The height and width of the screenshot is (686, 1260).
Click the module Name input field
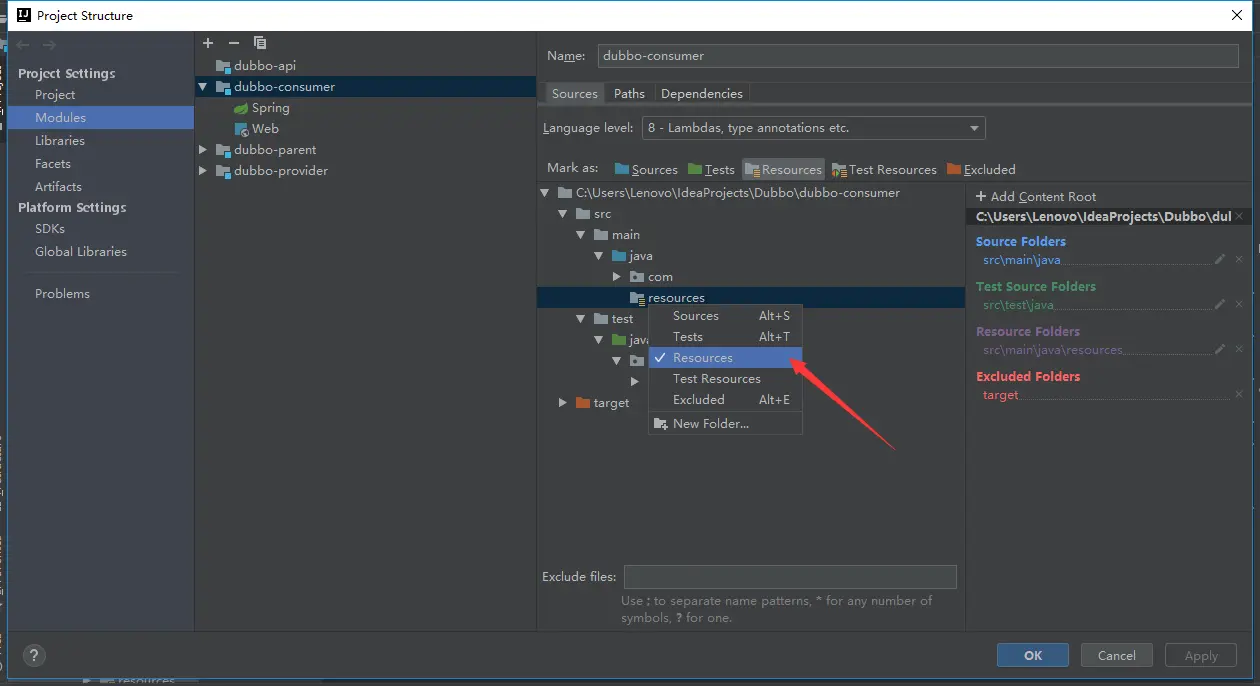click(918, 56)
